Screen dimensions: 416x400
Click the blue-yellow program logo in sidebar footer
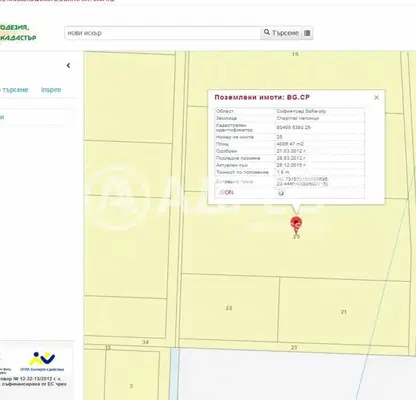click(42, 362)
